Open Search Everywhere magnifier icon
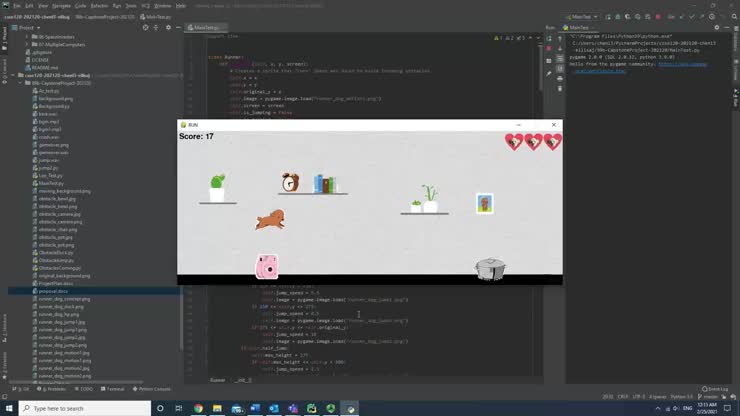 pyautogui.click(x=734, y=17)
